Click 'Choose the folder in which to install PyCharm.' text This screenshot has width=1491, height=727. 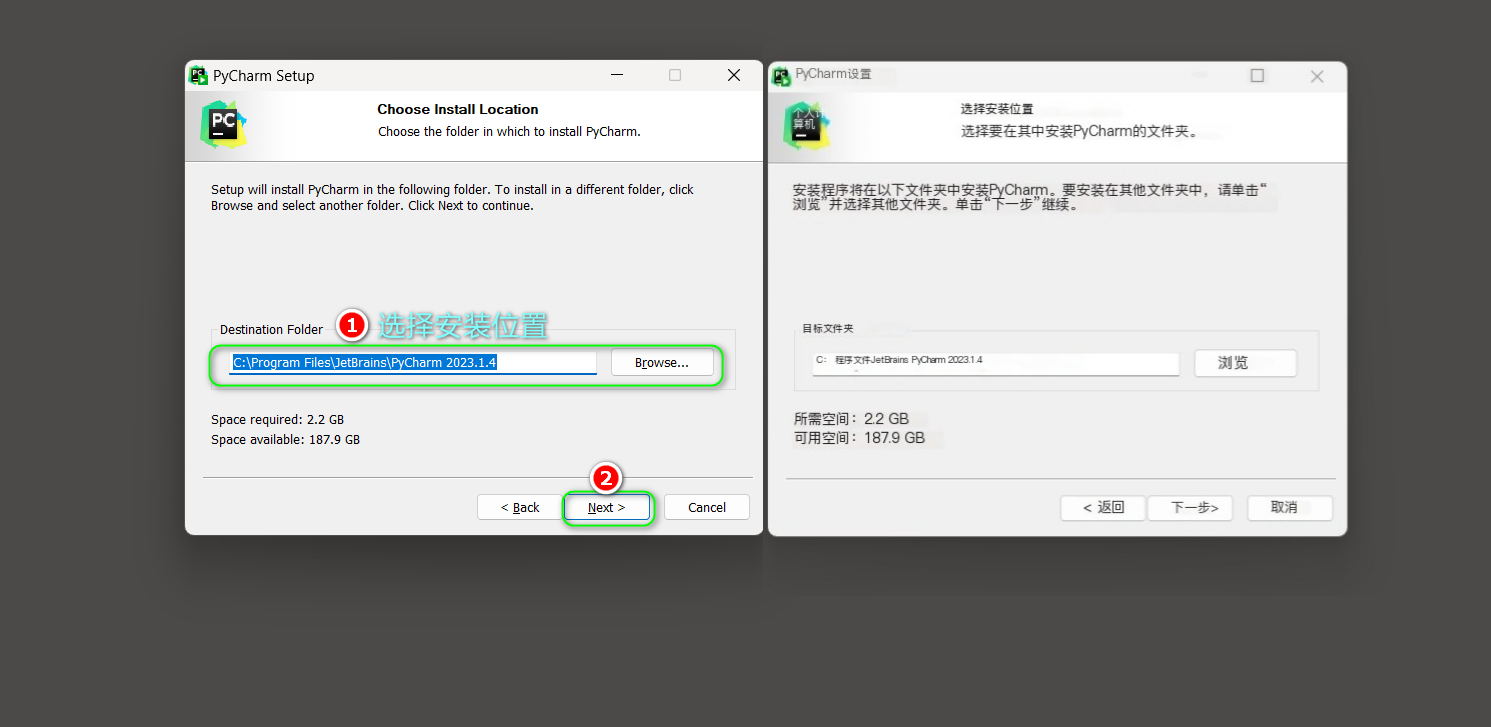point(509,131)
